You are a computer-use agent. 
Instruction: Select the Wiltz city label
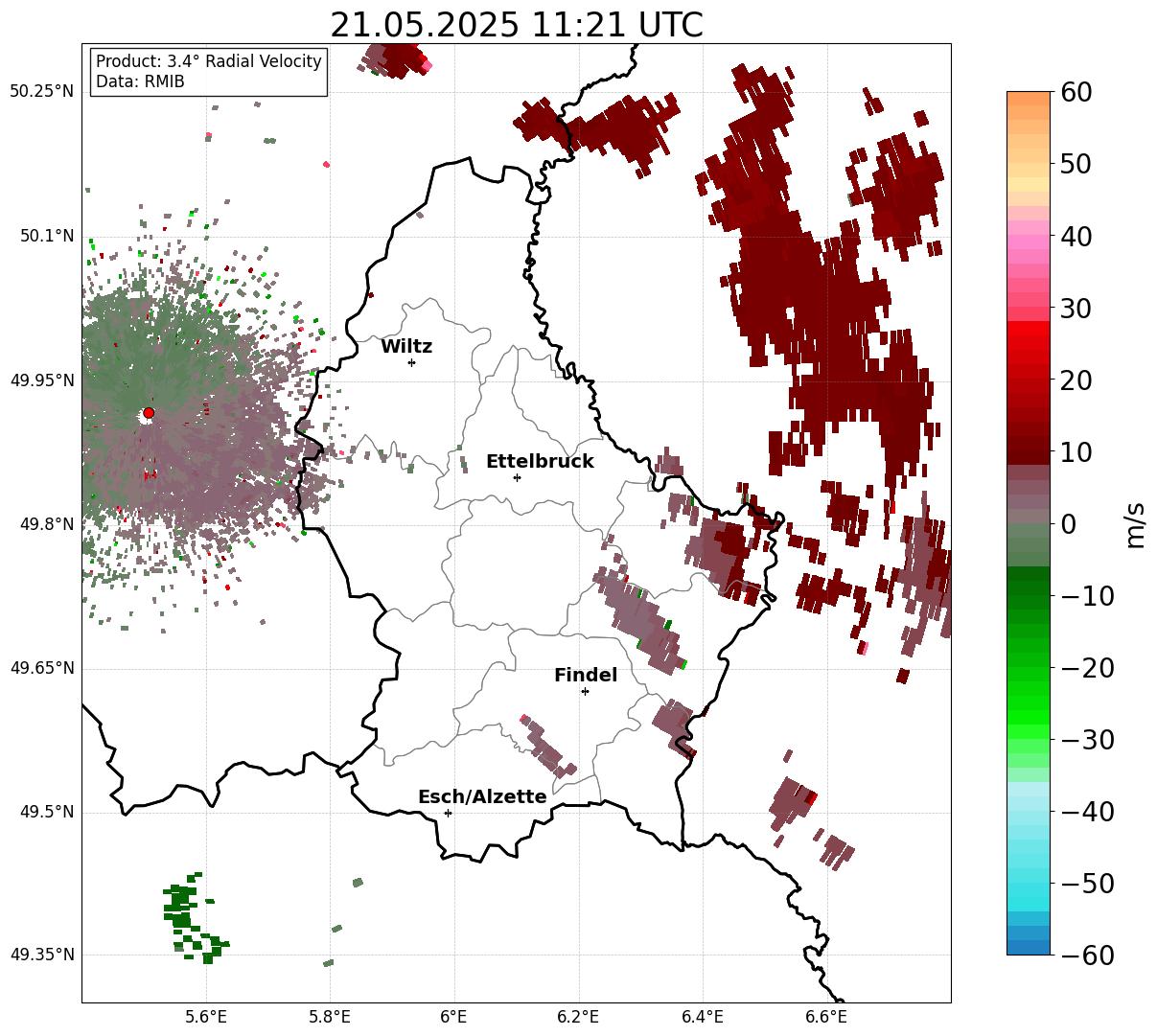406,347
